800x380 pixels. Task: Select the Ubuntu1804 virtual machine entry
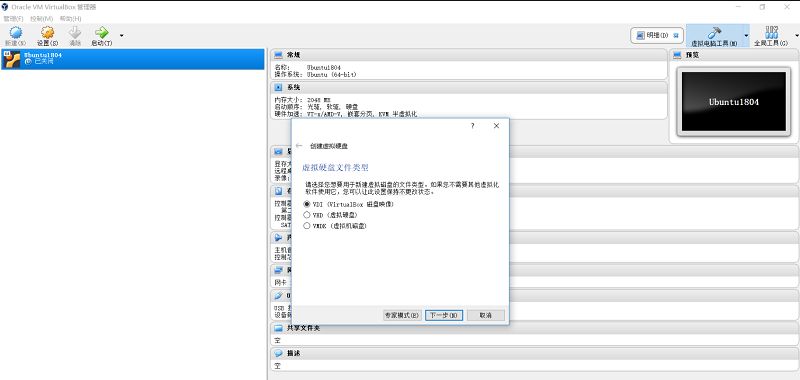pos(133,59)
